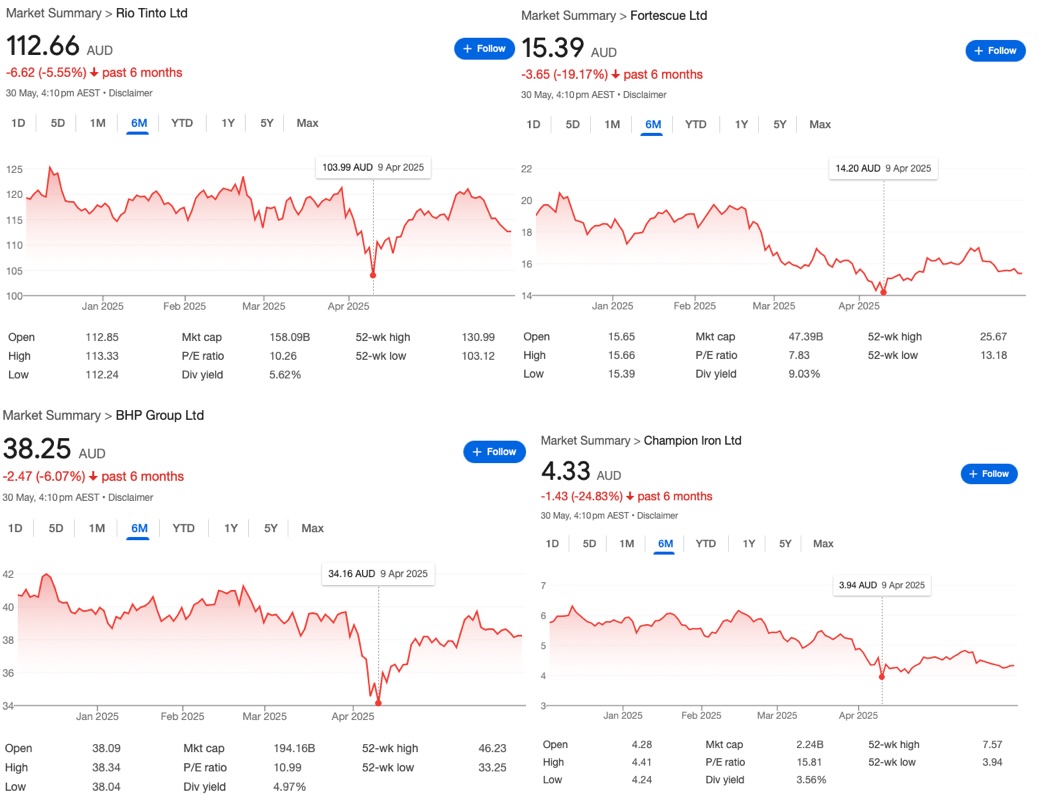Viewport: 1045px width, 800px height.
Task: Select 1Y tab on Rio Tinto chart
Action: (228, 123)
